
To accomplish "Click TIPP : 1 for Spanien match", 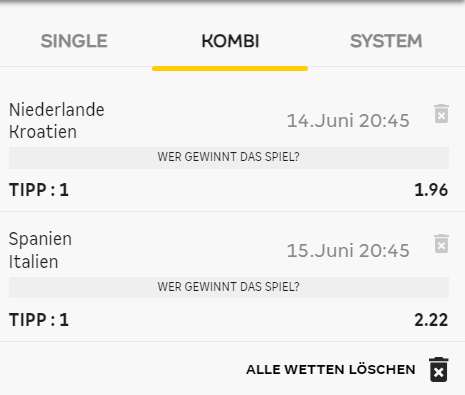I will (39, 320).
